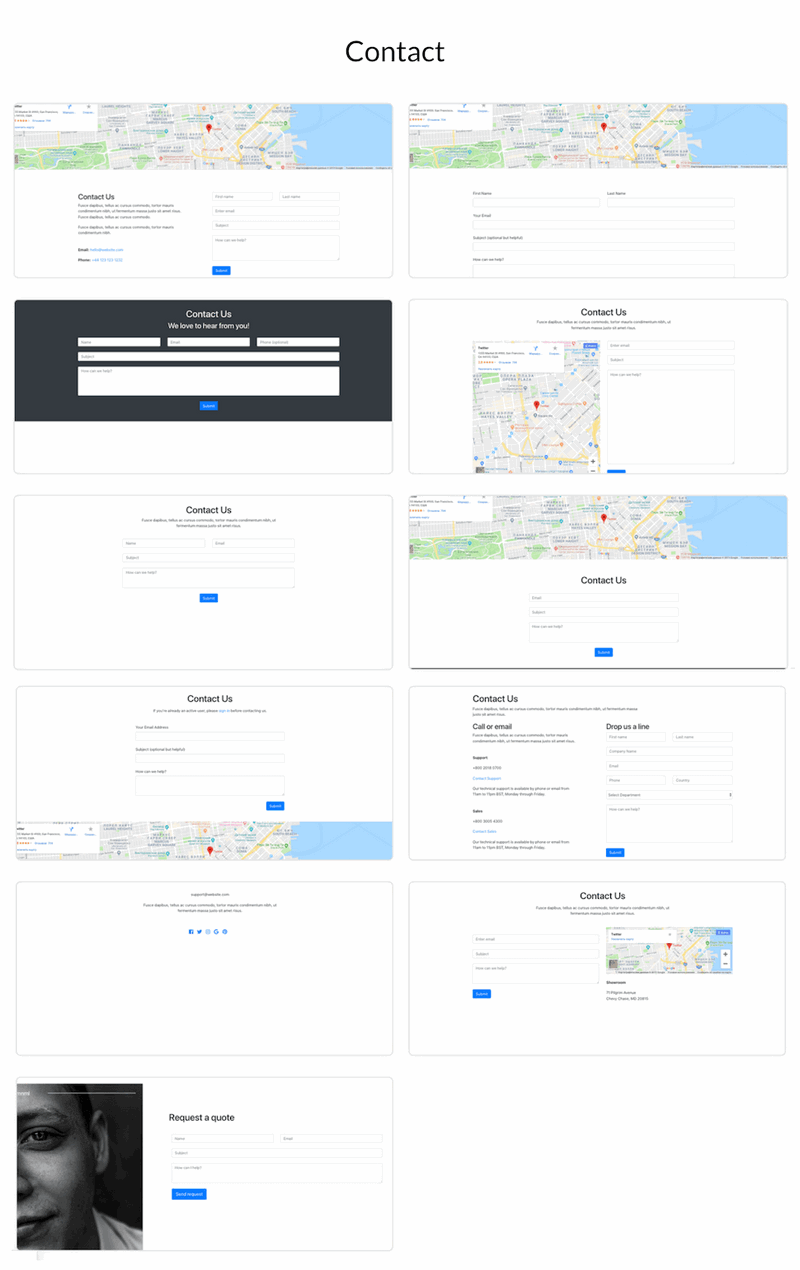The image size is (800, 1270).
Task: Click the Facebook icon under support@website.com
Action: pos(191,932)
